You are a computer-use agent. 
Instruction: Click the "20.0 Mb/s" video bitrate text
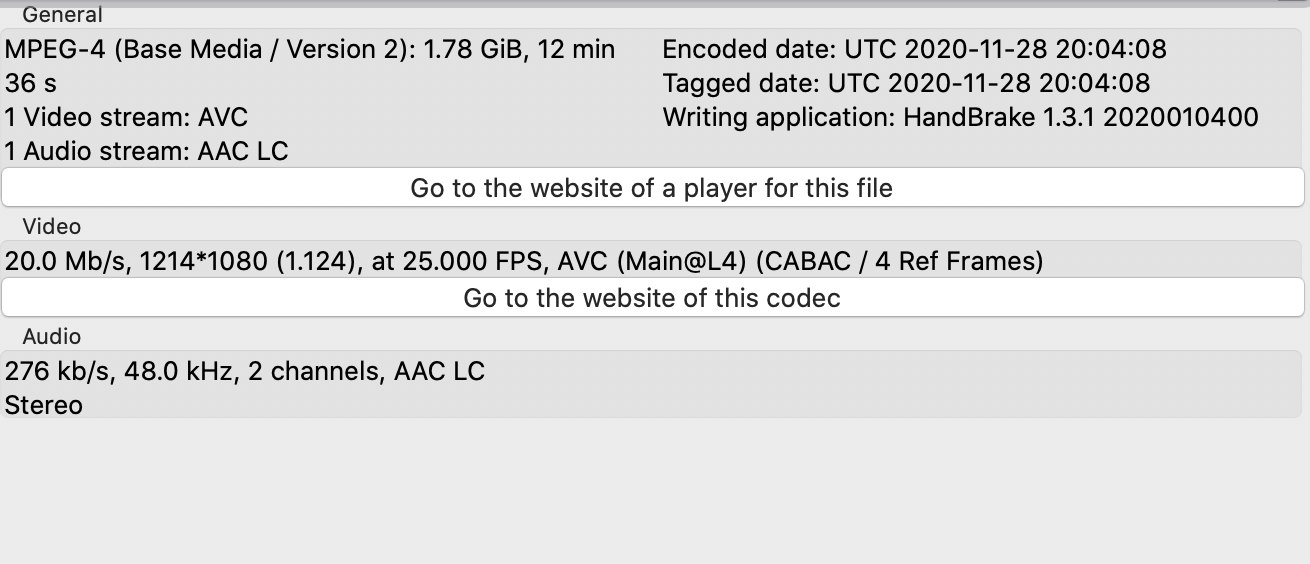[x=66, y=261]
